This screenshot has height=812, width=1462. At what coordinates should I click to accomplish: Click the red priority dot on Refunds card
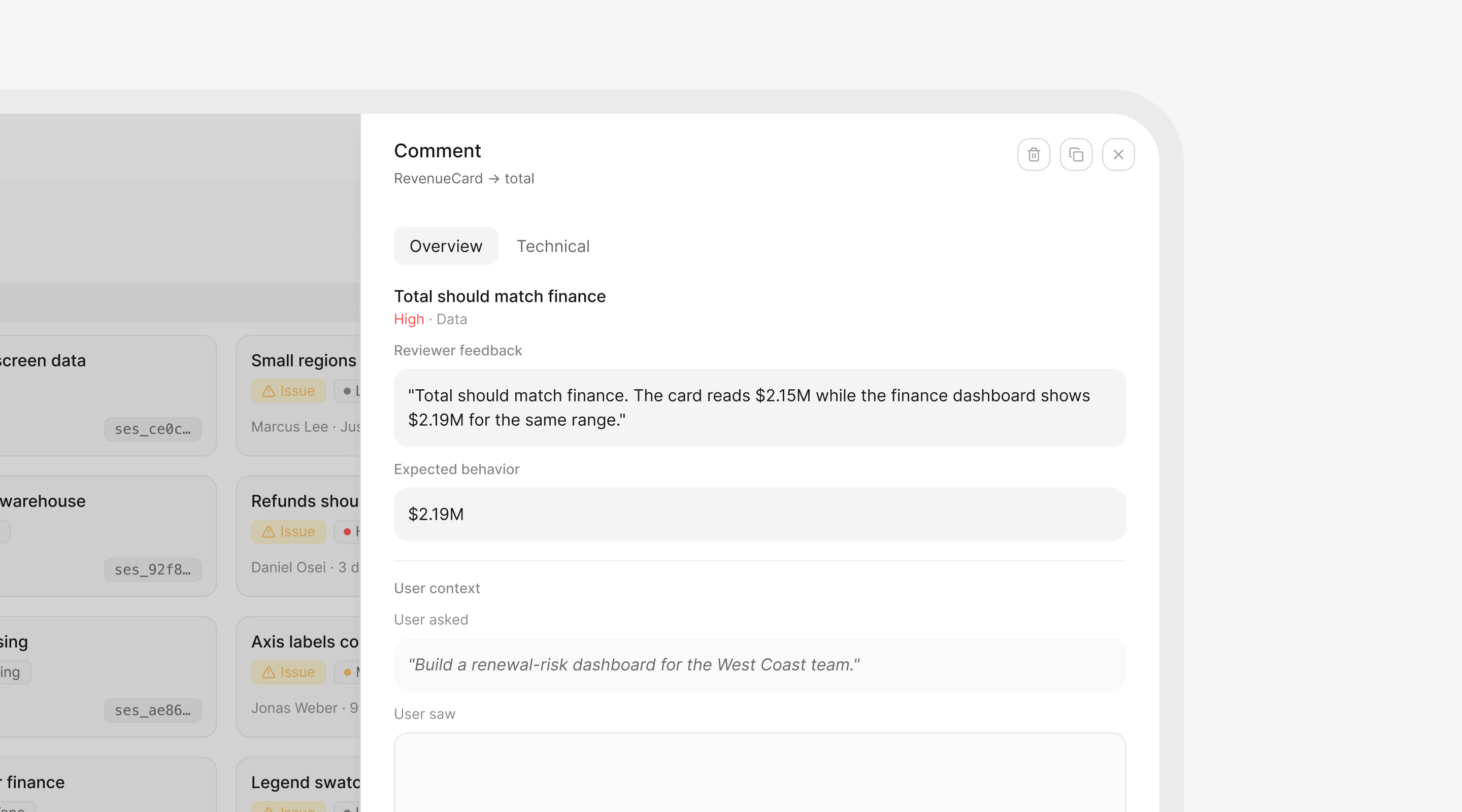click(347, 532)
